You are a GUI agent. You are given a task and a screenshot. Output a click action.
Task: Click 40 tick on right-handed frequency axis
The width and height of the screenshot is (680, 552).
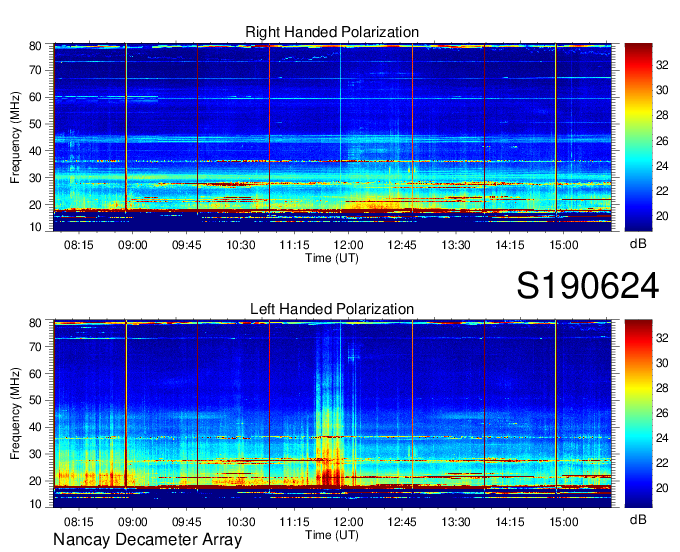coord(35,151)
